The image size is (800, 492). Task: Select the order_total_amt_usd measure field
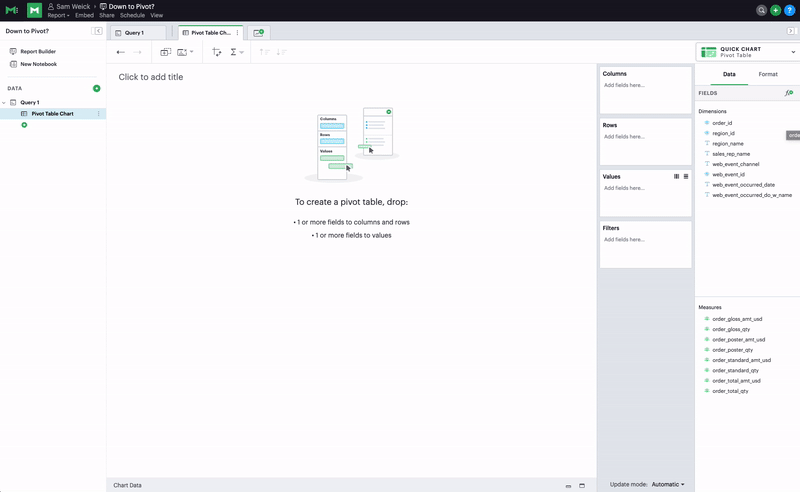tap(736, 381)
